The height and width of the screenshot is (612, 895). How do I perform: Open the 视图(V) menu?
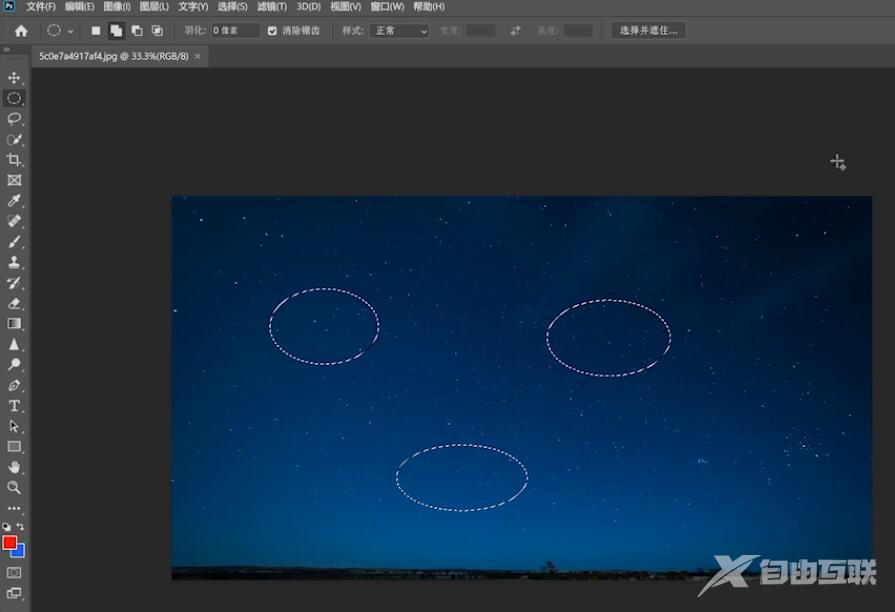coord(346,7)
